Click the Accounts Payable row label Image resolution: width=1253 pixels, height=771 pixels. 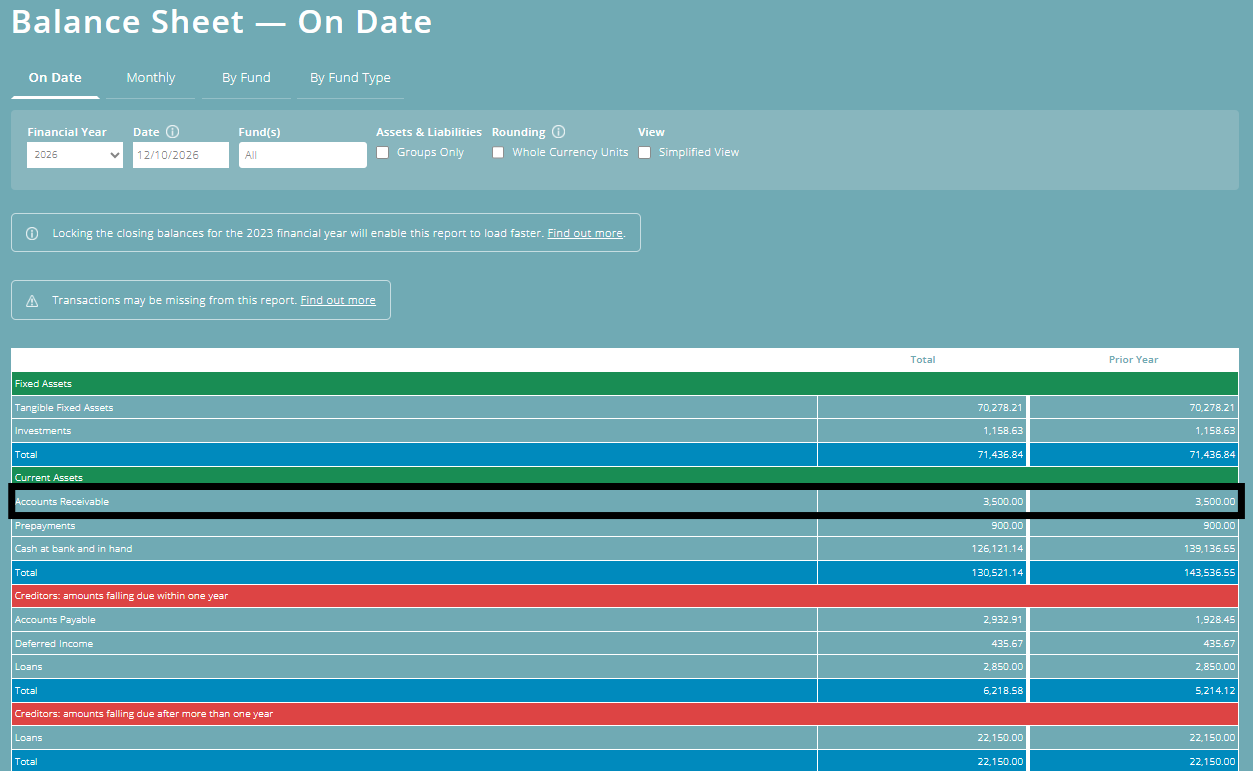(55, 620)
